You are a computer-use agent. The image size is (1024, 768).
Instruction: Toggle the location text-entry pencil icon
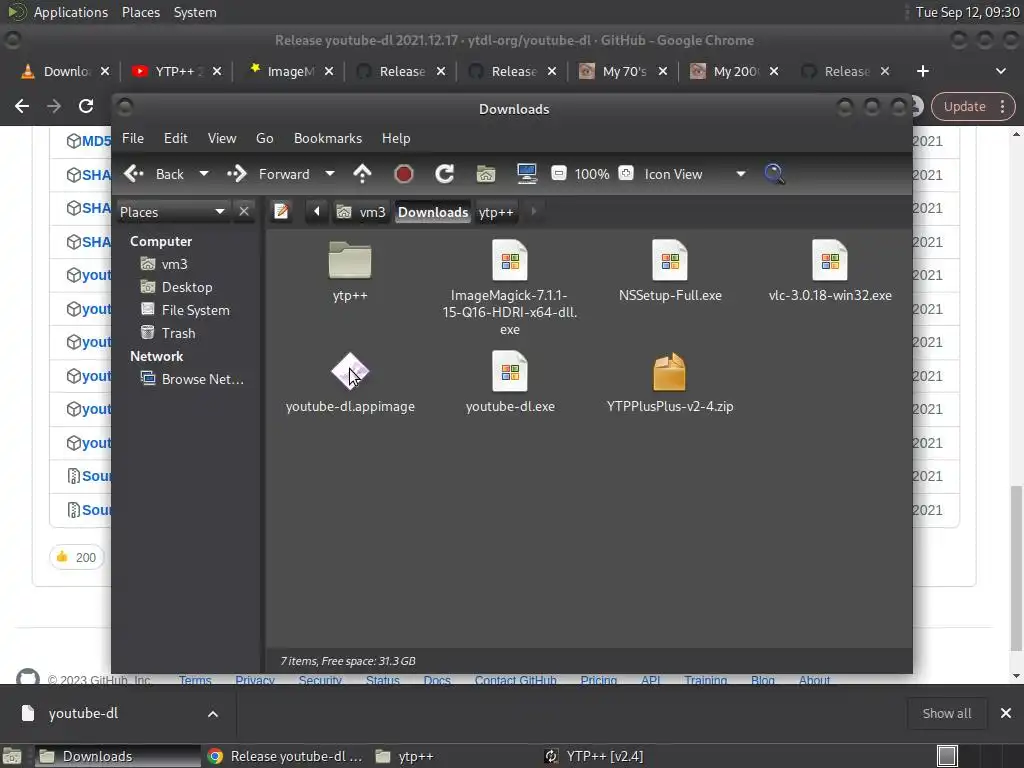(281, 212)
